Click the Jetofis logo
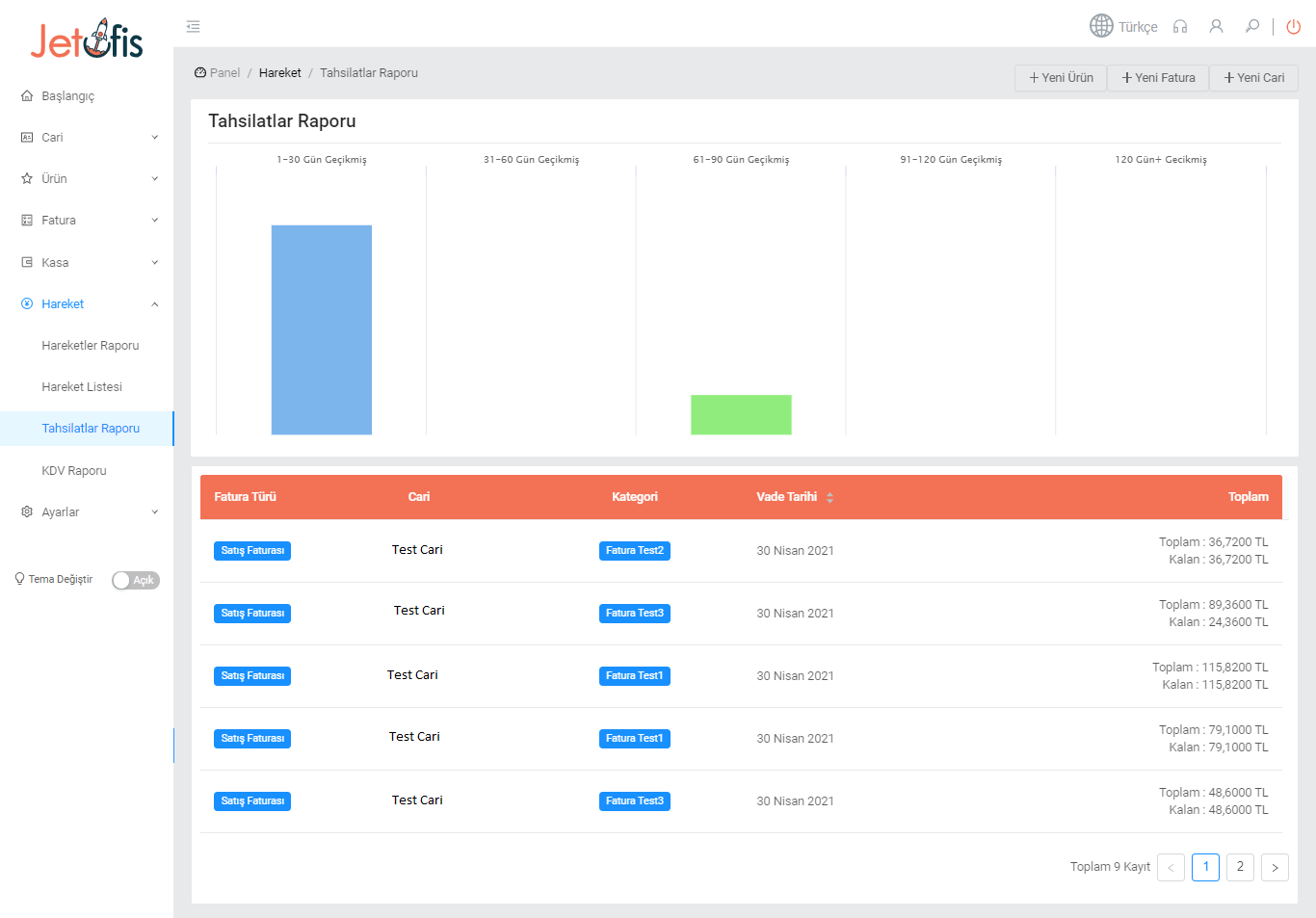1316x918 pixels. pos(87,39)
